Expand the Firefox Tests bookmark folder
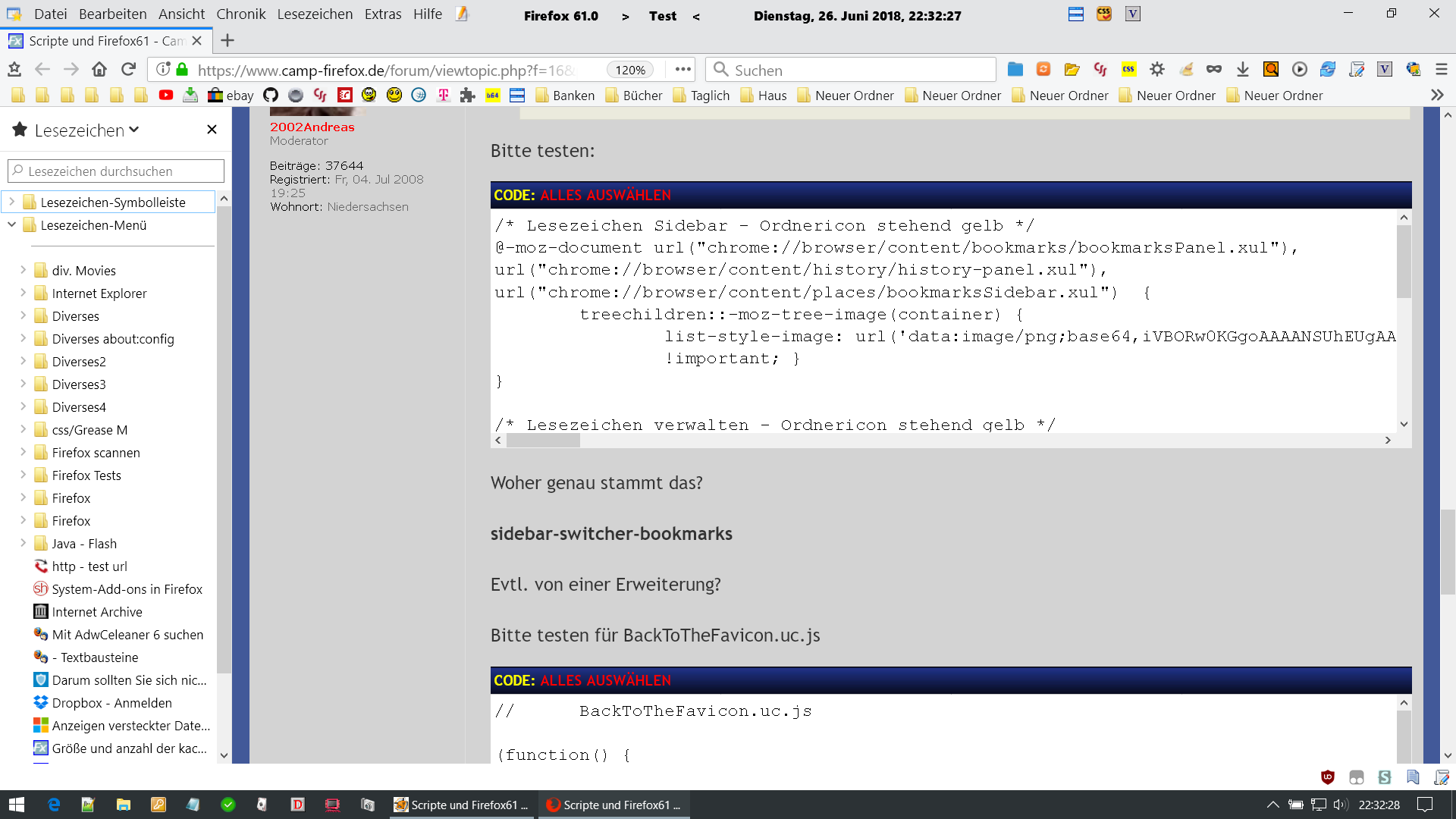The width and height of the screenshot is (1456, 819). pos(23,475)
